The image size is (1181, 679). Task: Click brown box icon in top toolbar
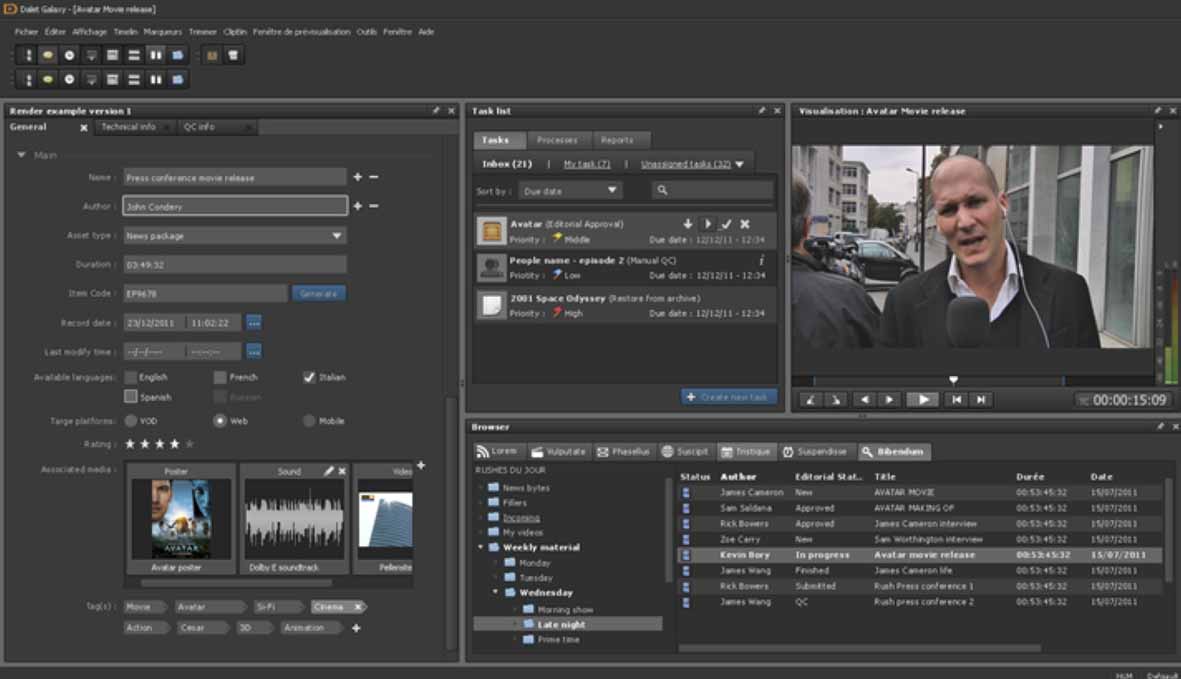(x=212, y=55)
